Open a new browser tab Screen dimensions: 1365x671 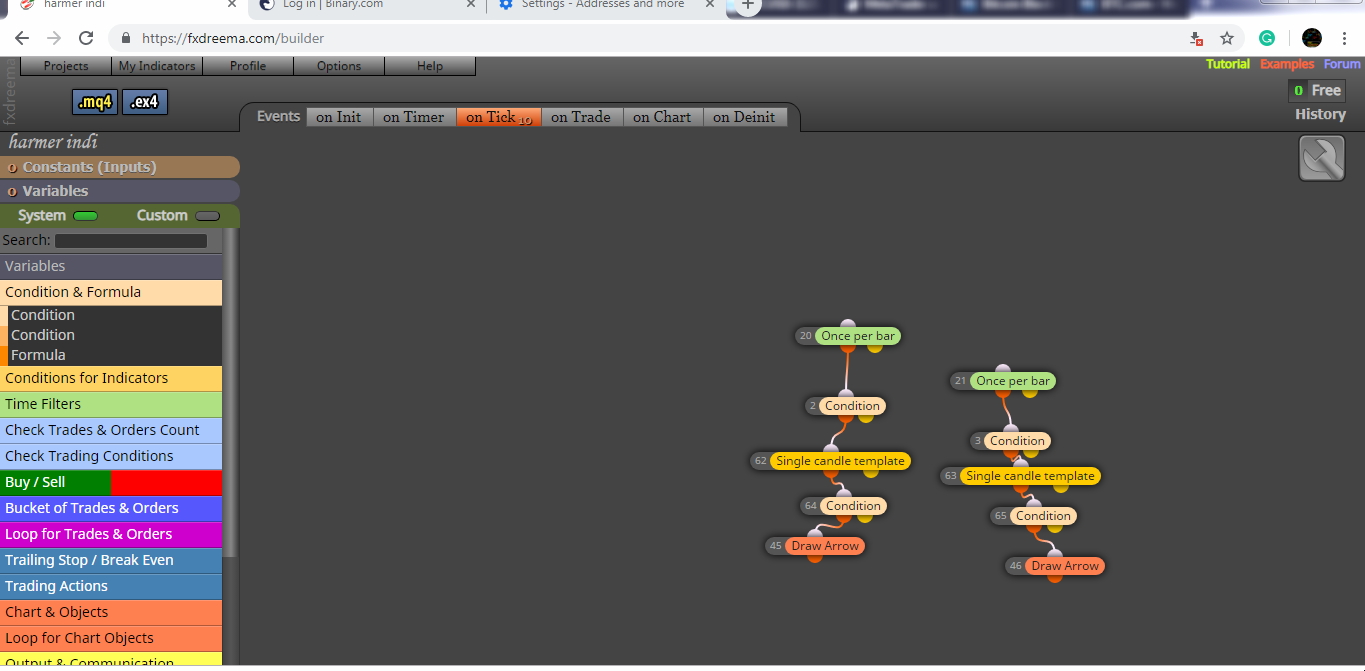click(x=748, y=5)
